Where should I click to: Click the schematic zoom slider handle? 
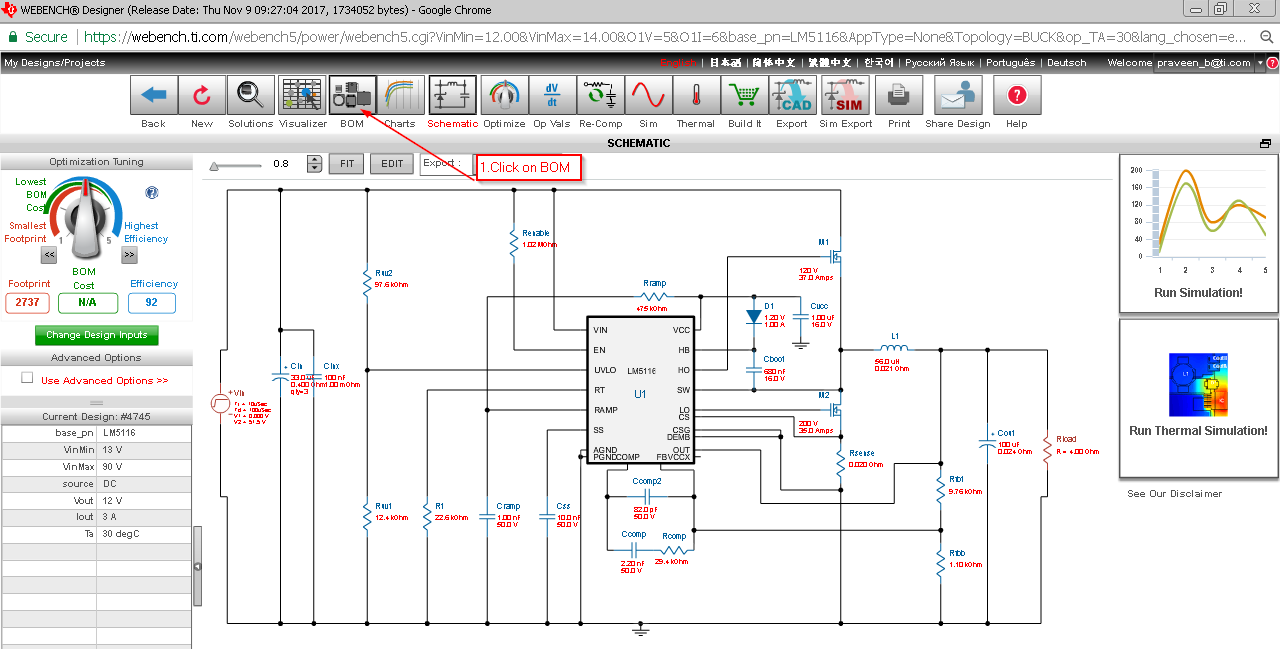pos(215,166)
